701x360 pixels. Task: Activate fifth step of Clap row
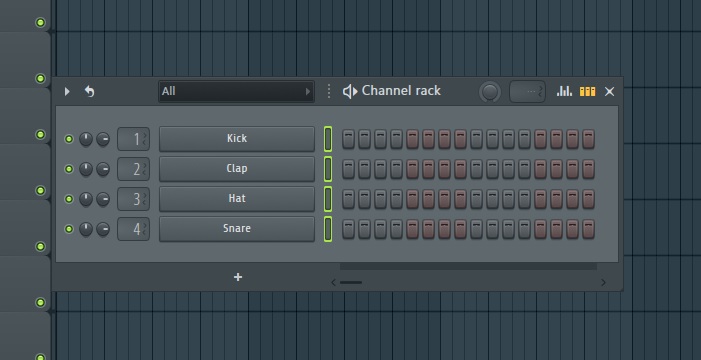tap(412, 169)
